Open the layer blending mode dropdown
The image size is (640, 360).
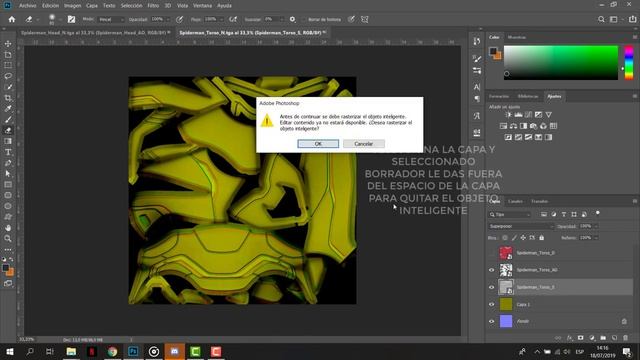pyautogui.click(x=521, y=226)
